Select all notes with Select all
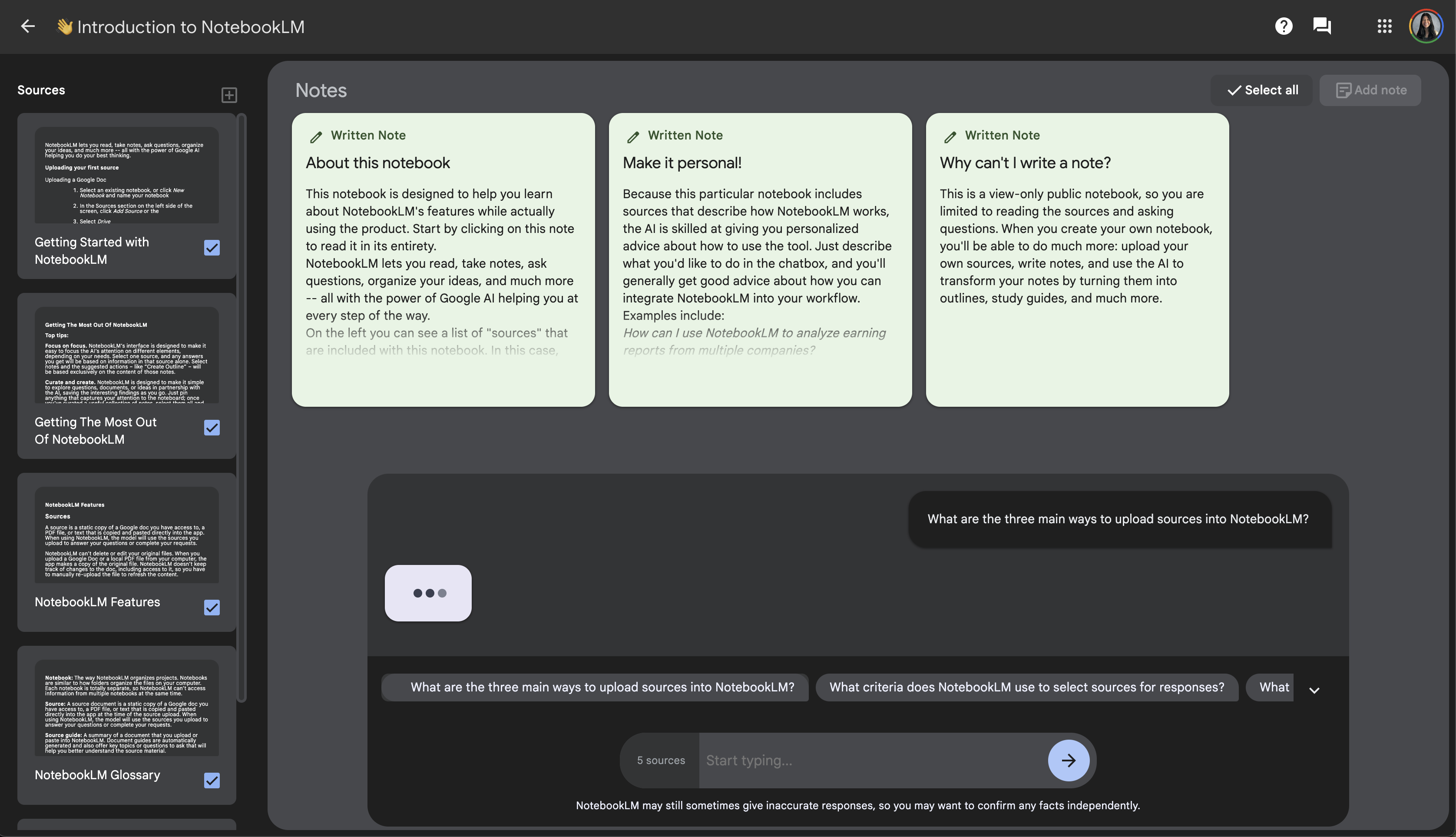 tap(1261, 89)
